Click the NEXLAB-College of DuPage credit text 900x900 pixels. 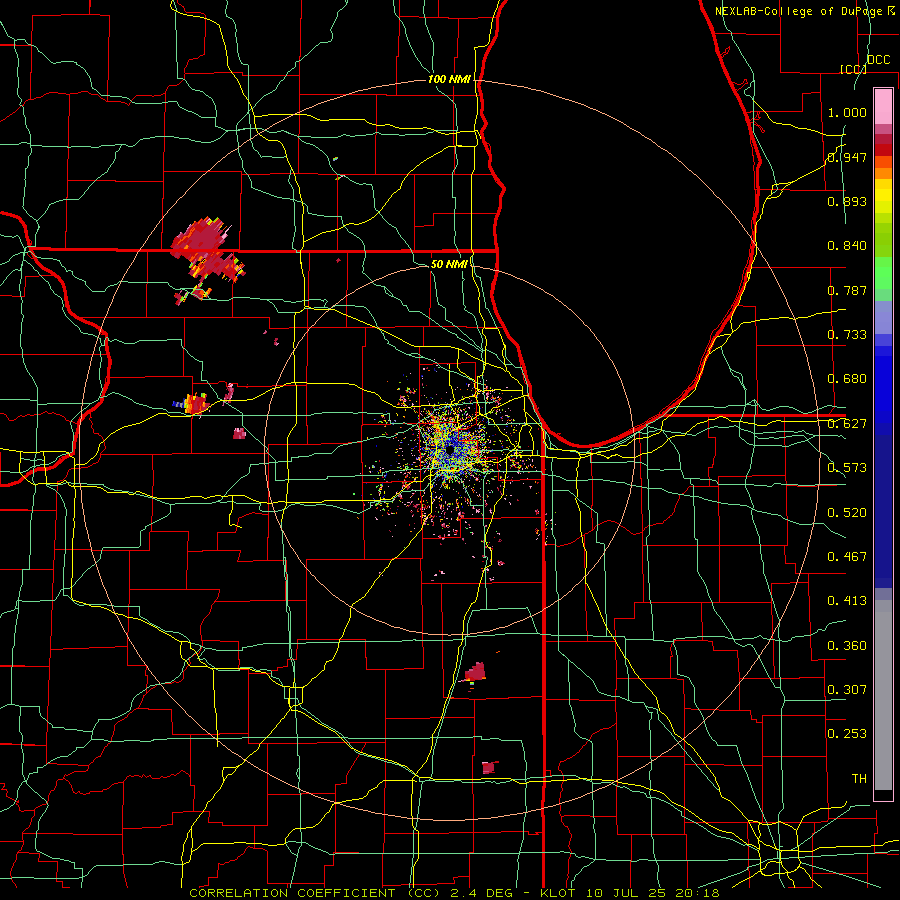pyautogui.click(x=806, y=11)
